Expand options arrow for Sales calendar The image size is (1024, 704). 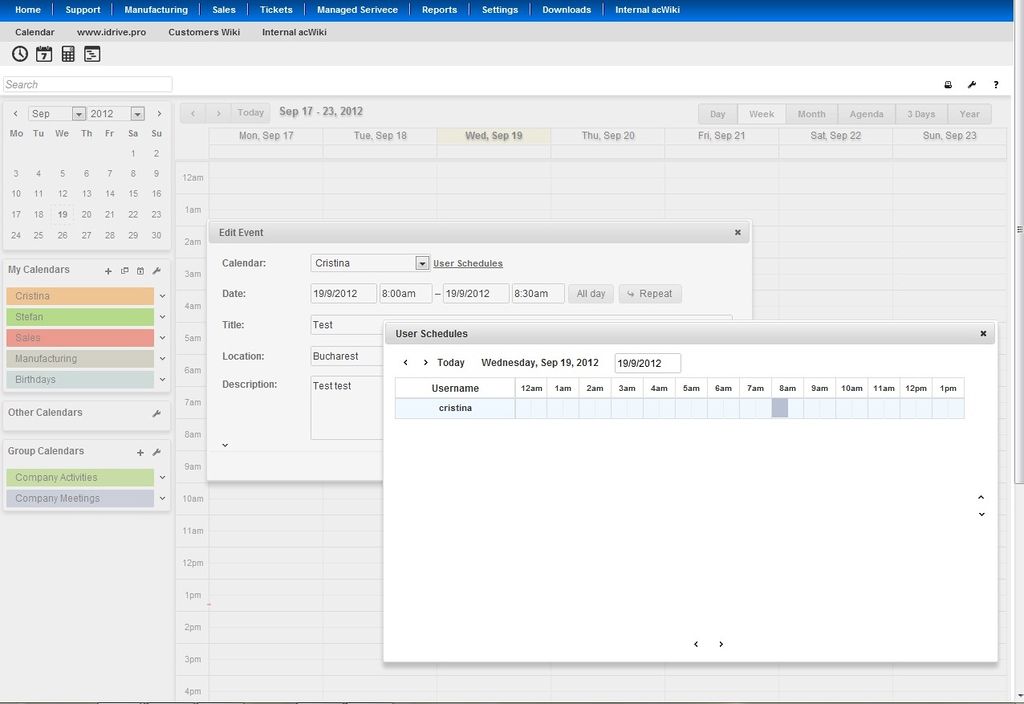pyautogui.click(x=162, y=338)
